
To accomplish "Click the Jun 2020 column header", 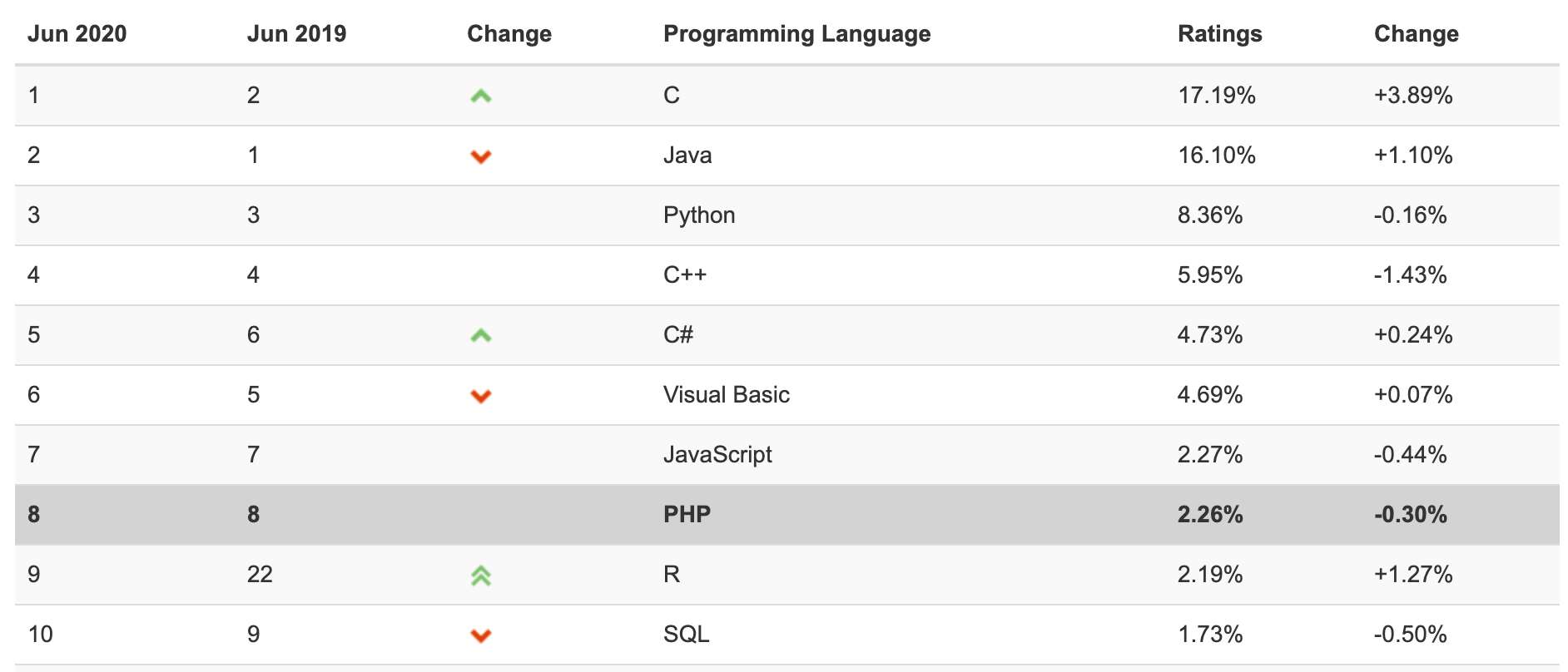I will pyautogui.click(x=77, y=34).
